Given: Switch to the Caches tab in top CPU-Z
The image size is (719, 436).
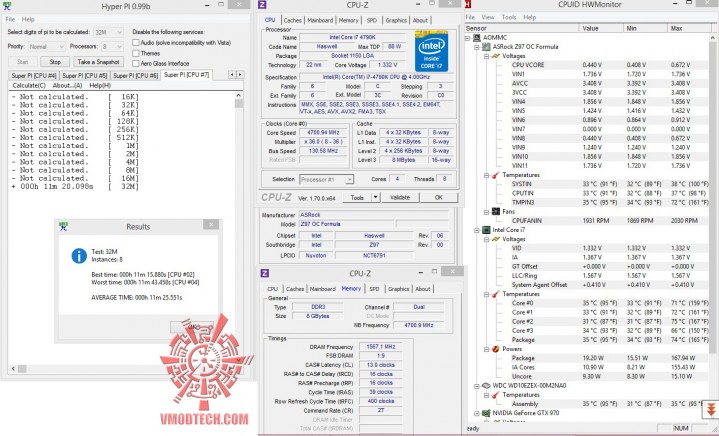Looking at the screenshot, I should pos(293,21).
